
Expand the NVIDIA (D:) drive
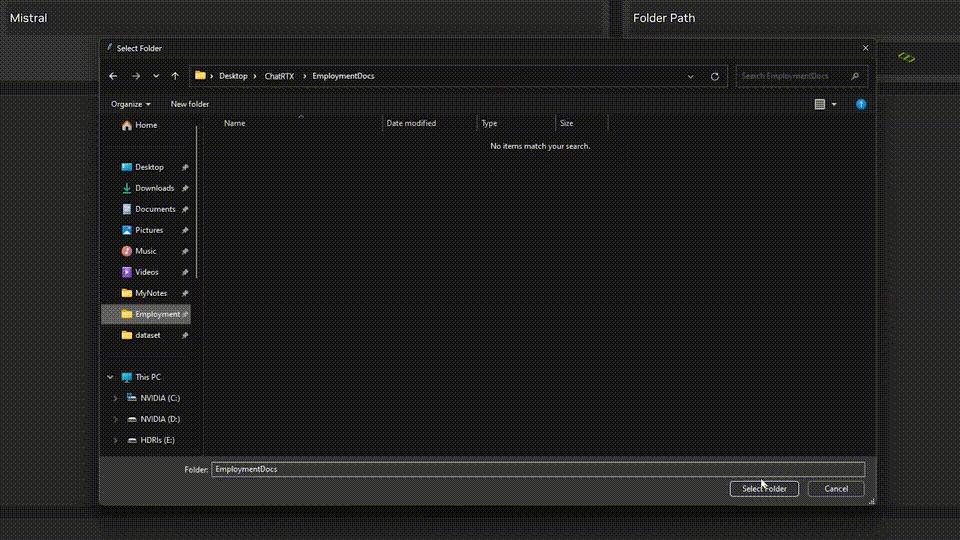coord(115,419)
